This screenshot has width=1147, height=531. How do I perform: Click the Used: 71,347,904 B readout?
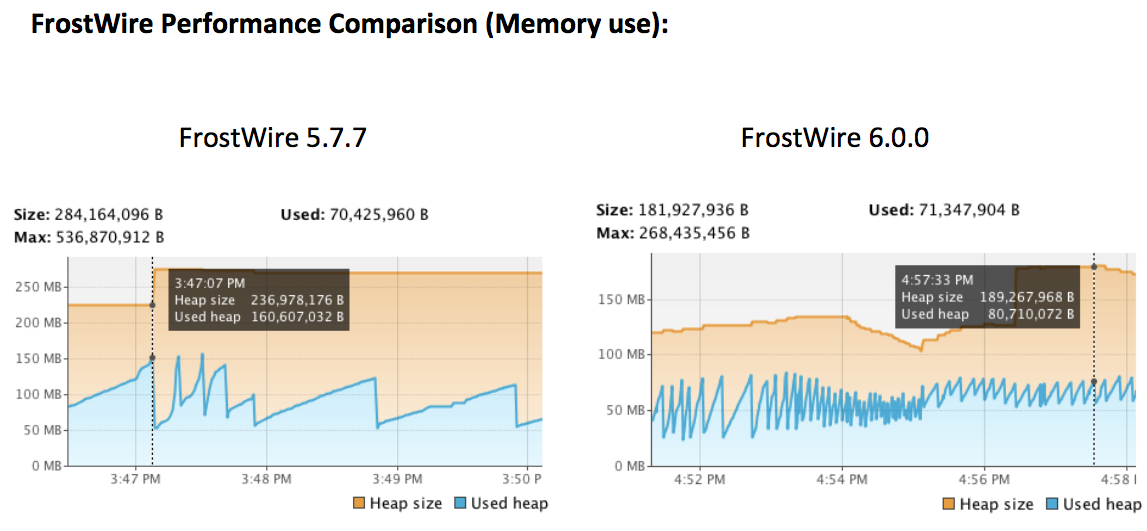944,210
